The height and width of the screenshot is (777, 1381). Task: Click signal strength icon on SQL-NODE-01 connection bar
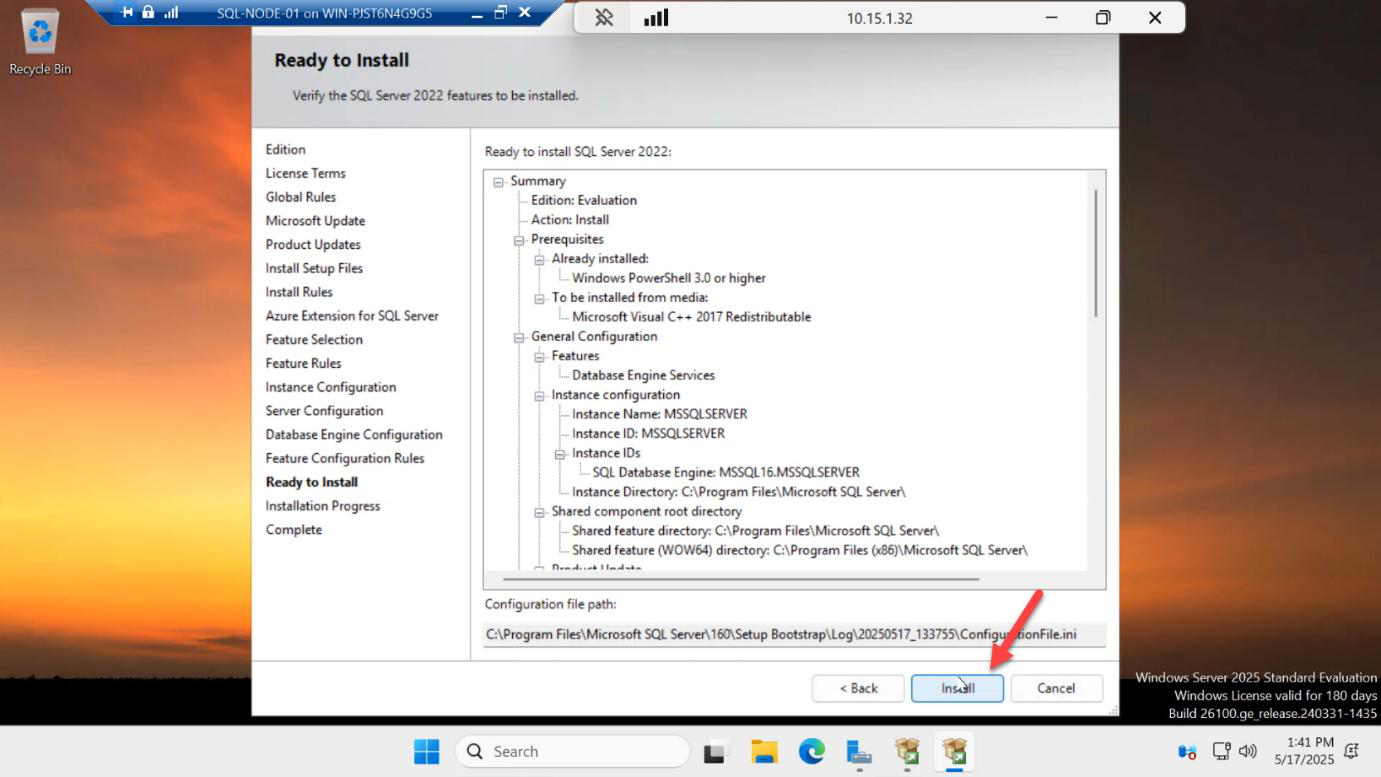[x=171, y=13]
